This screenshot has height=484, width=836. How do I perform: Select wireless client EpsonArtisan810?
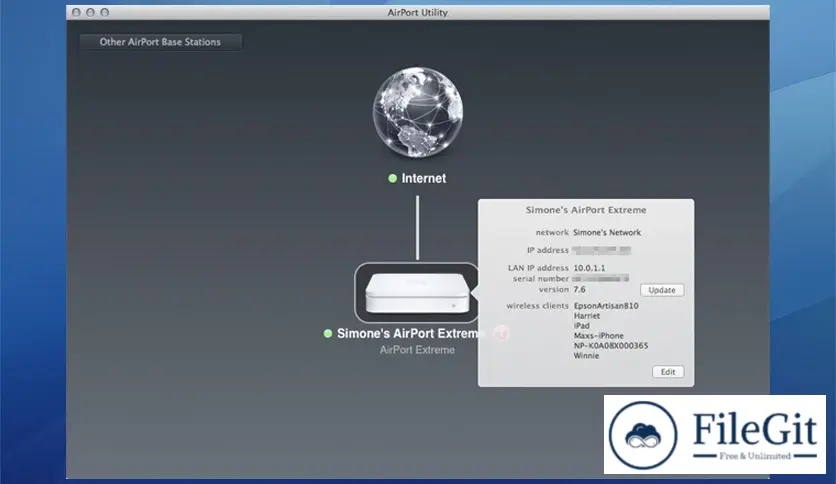tap(606, 306)
